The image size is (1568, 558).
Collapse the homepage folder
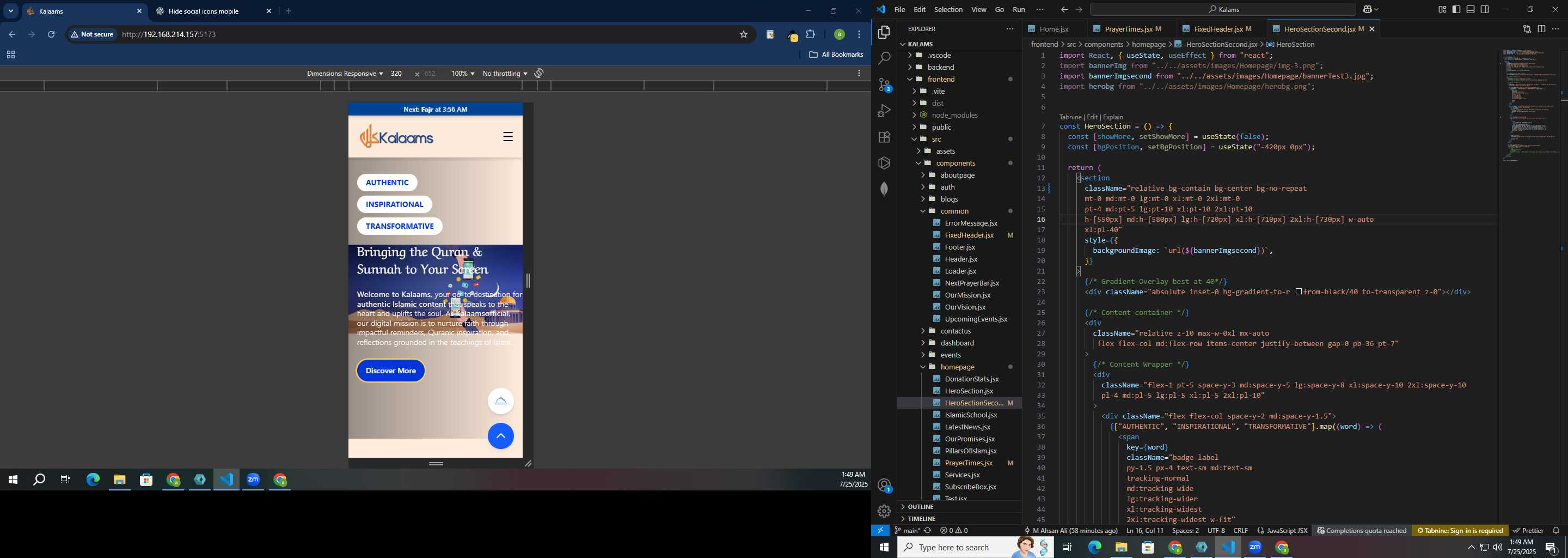(958, 367)
